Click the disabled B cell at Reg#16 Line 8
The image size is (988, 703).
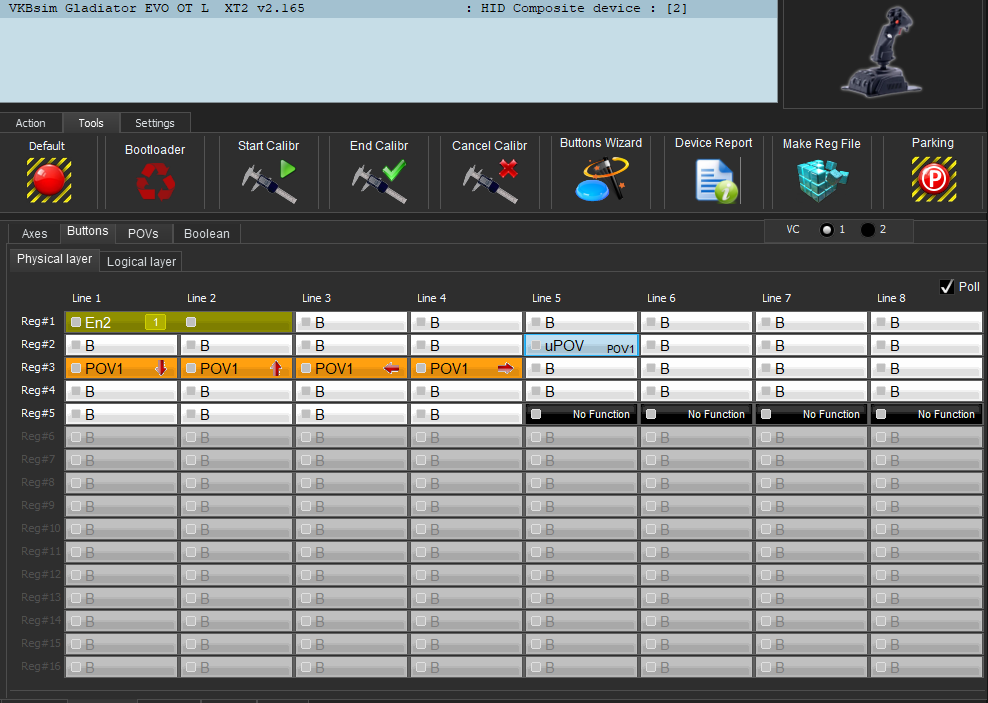click(926, 667)
